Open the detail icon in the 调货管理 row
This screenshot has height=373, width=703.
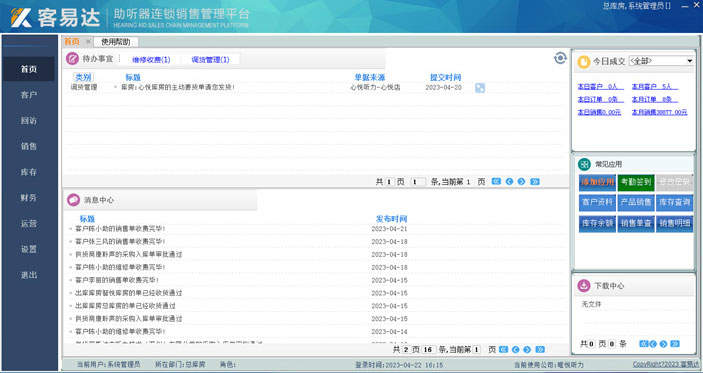tap(480, 88)
